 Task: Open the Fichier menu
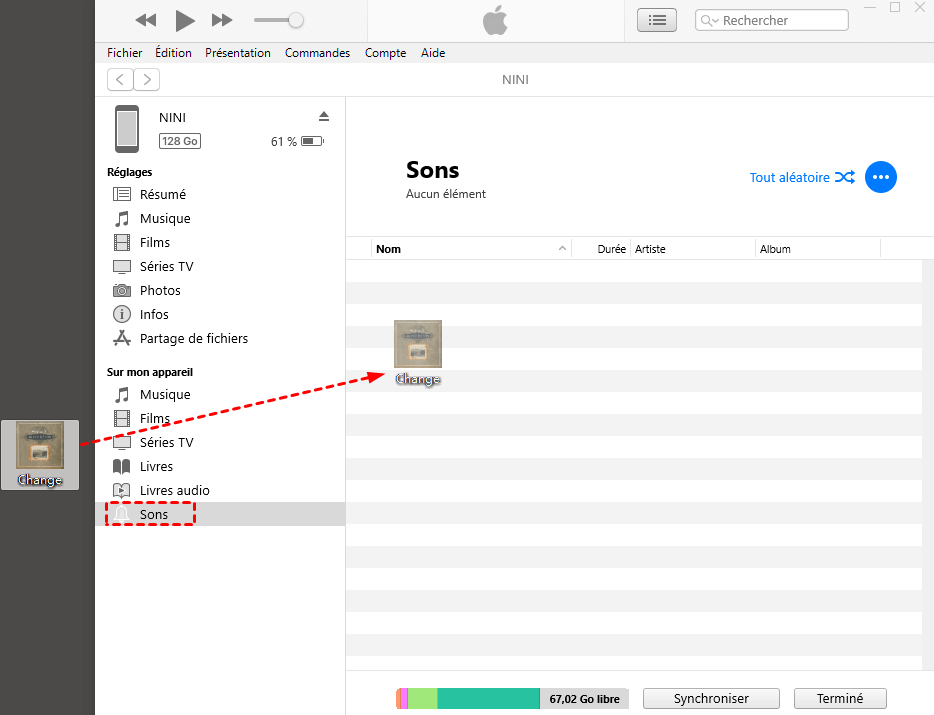pos(125,53)
